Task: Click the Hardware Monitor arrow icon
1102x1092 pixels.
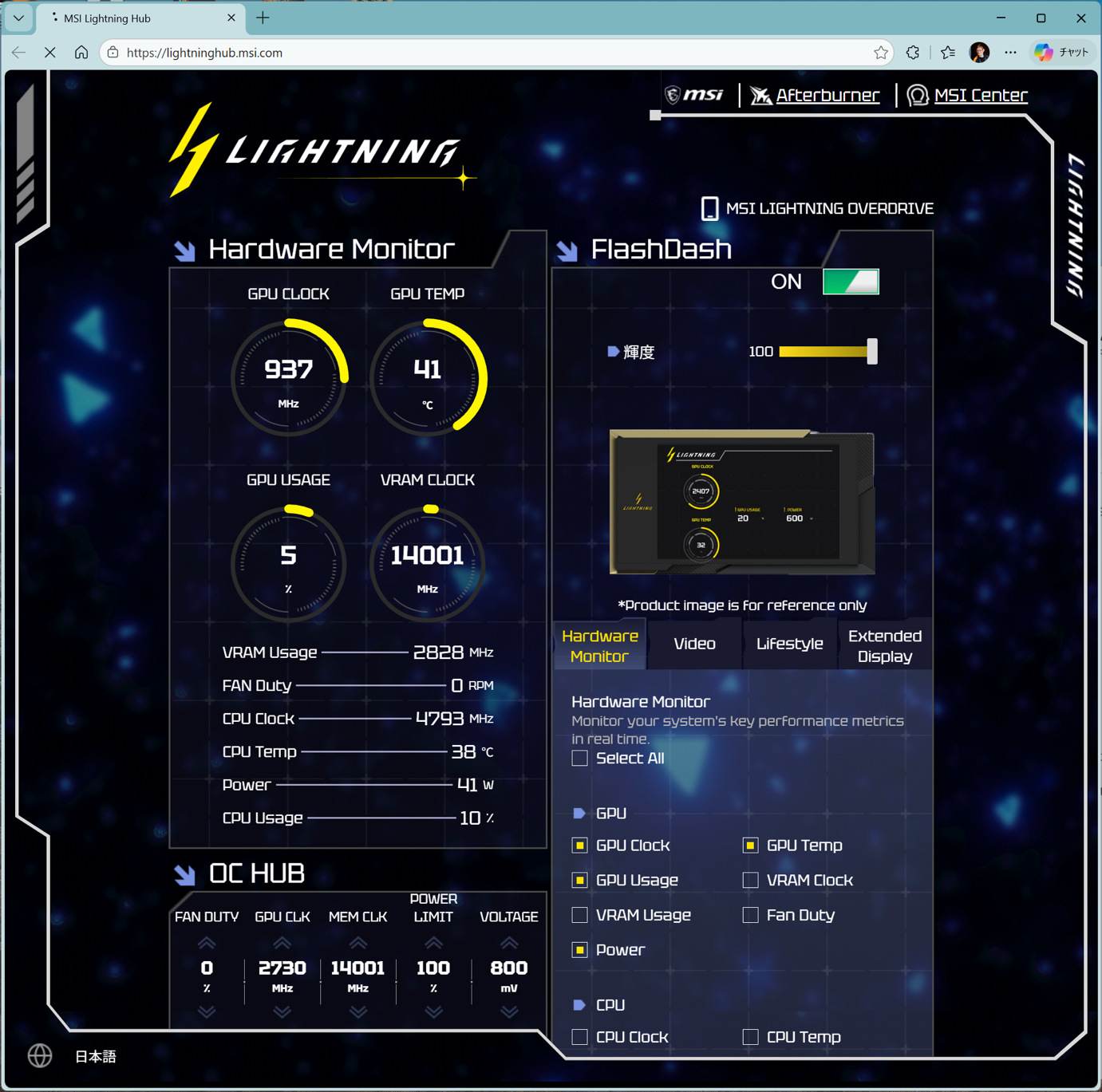Action: click(184, 250)
